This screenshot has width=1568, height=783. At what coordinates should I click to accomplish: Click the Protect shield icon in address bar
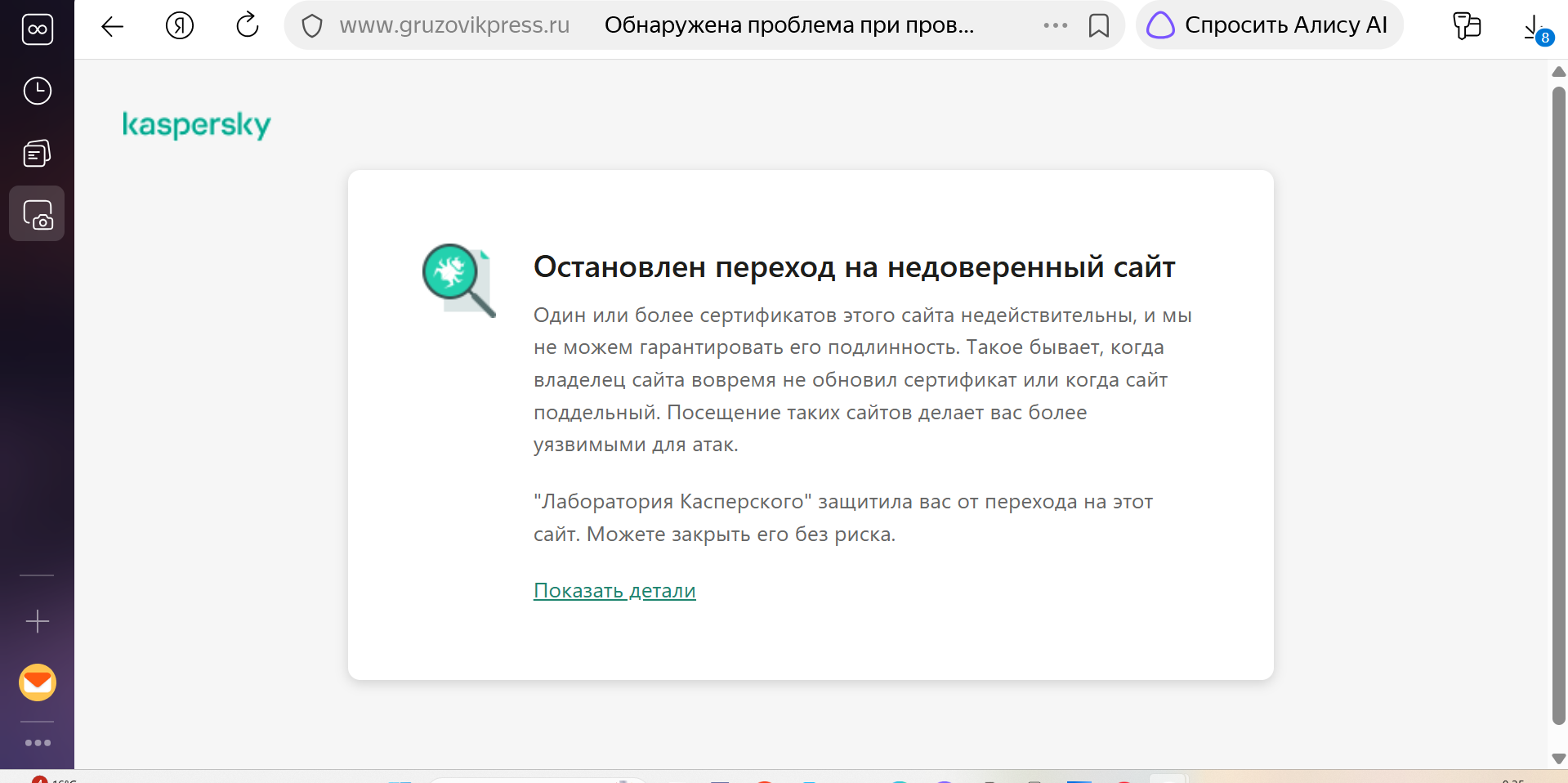pos(312,26)
